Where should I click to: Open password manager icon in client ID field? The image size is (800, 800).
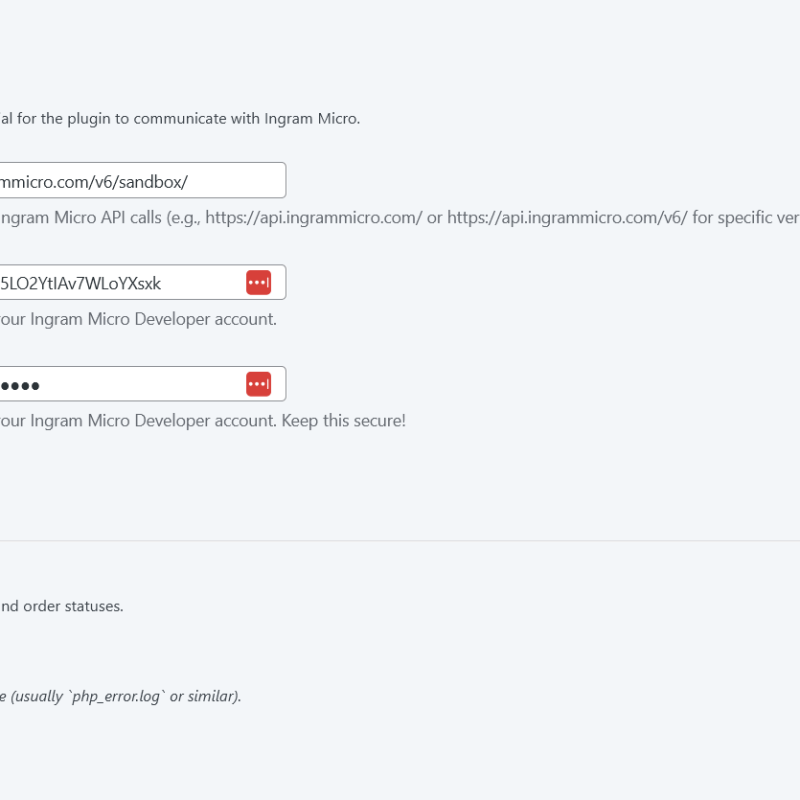coord(259,283)
